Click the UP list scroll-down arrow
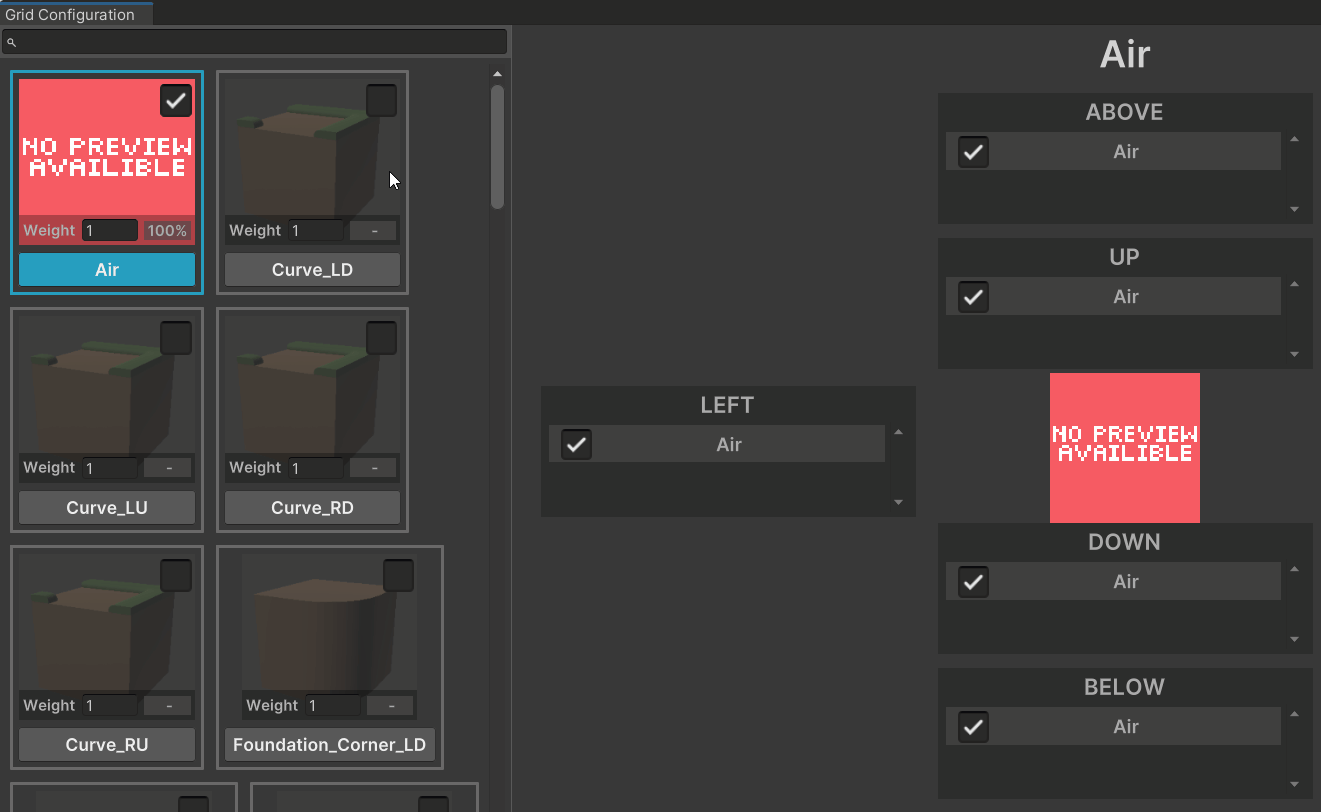1321x812 pixels. 1295,354
